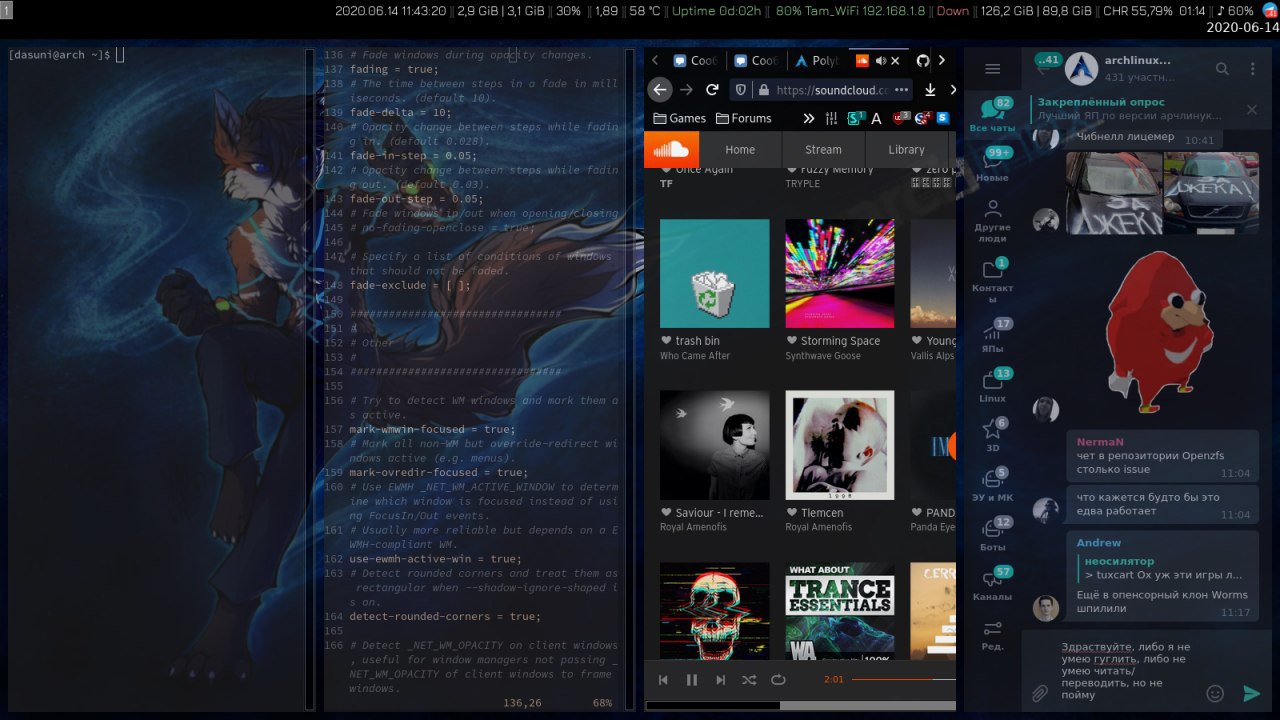The height and width of the screenshot is (720, 1280).
Task: Play the trash bin track cover
Action: (x=715, y=273)
